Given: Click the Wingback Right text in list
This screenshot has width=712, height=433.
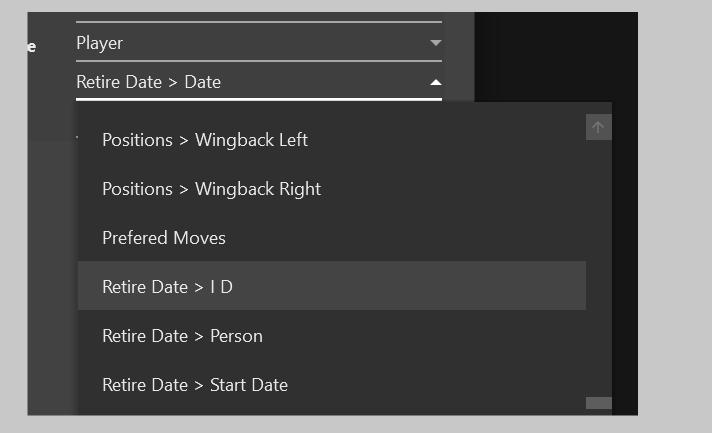Looking at the screenshot, I should (258, 189).
